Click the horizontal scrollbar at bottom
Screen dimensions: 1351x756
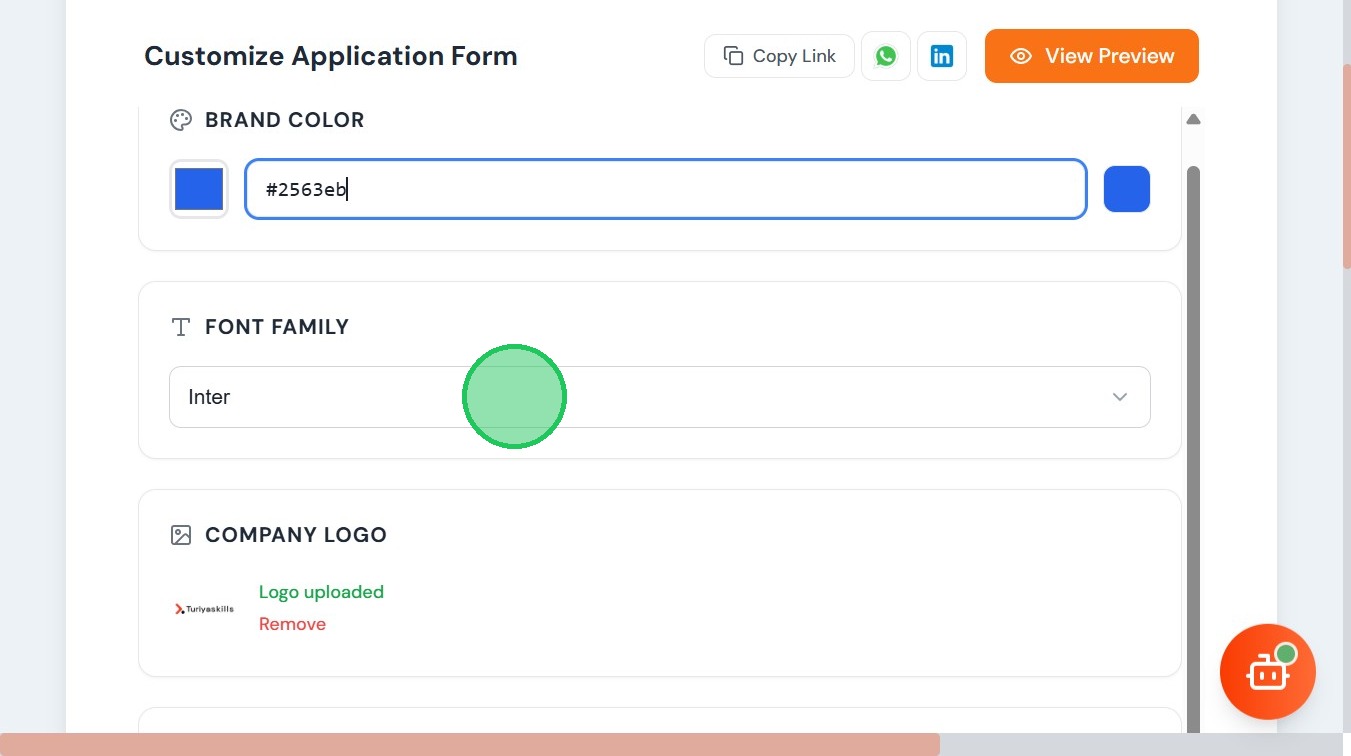470,745
